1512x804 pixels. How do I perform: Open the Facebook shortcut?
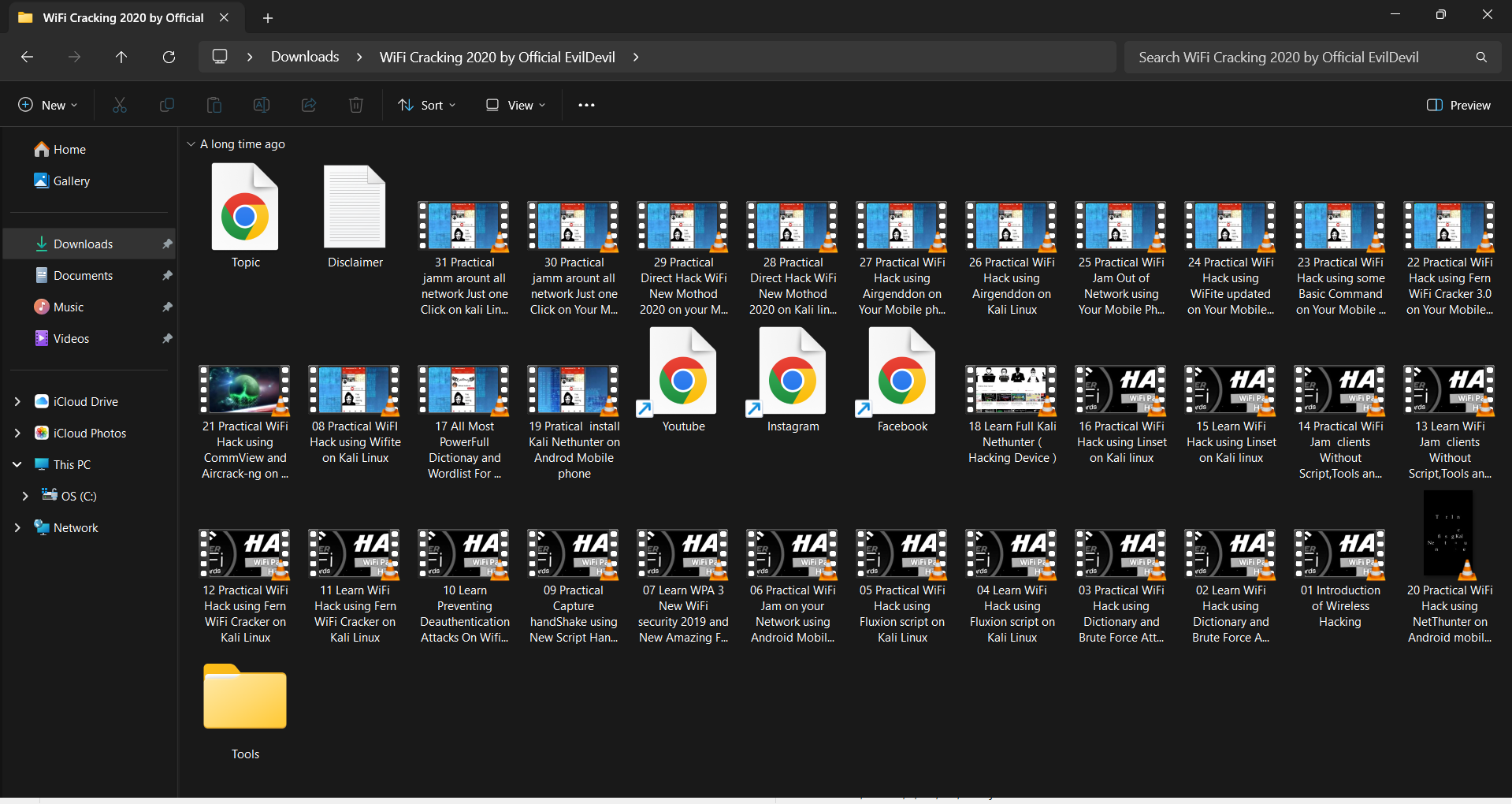pos(902,381)
